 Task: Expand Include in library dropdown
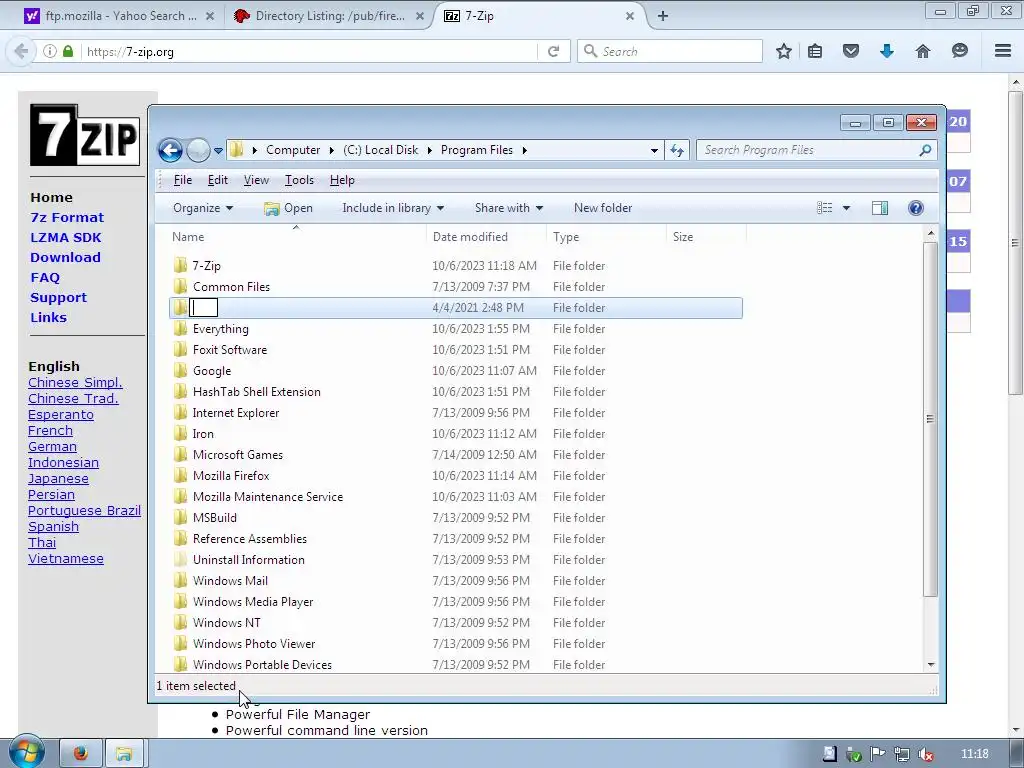coord(393,208)
